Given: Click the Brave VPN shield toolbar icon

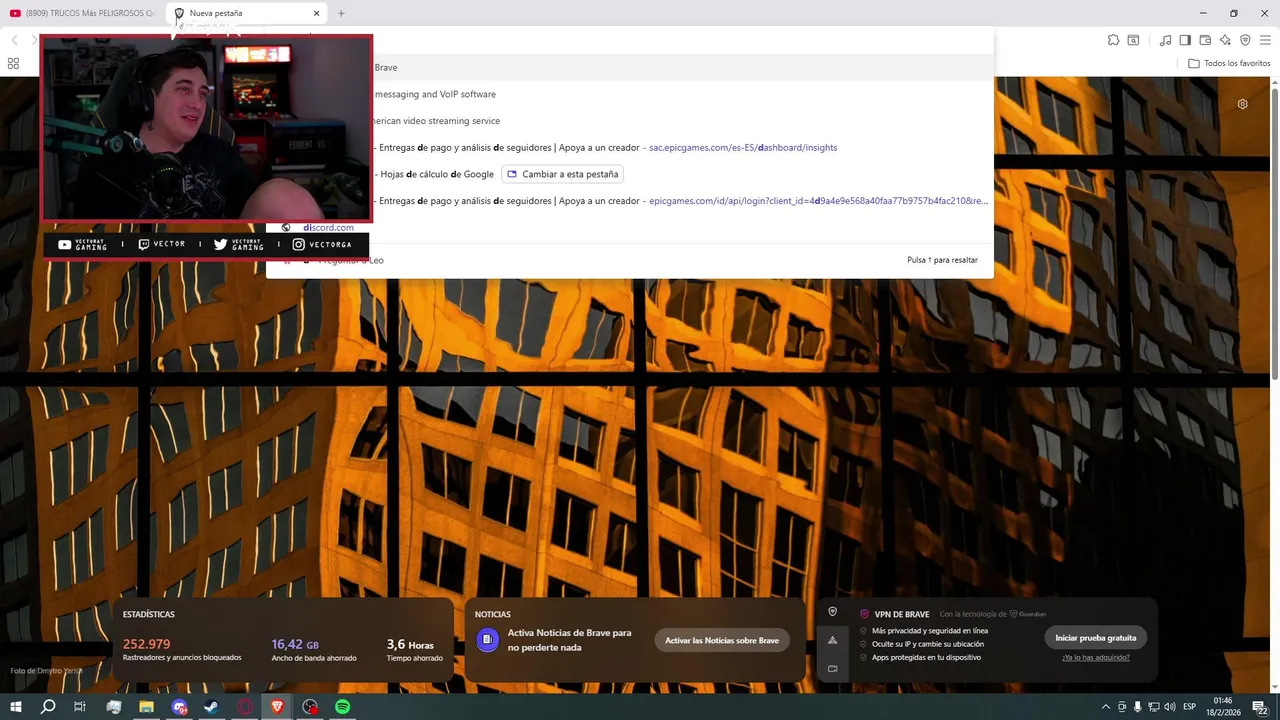Looking at the screenshot, I should click(x=1245, y=40).
